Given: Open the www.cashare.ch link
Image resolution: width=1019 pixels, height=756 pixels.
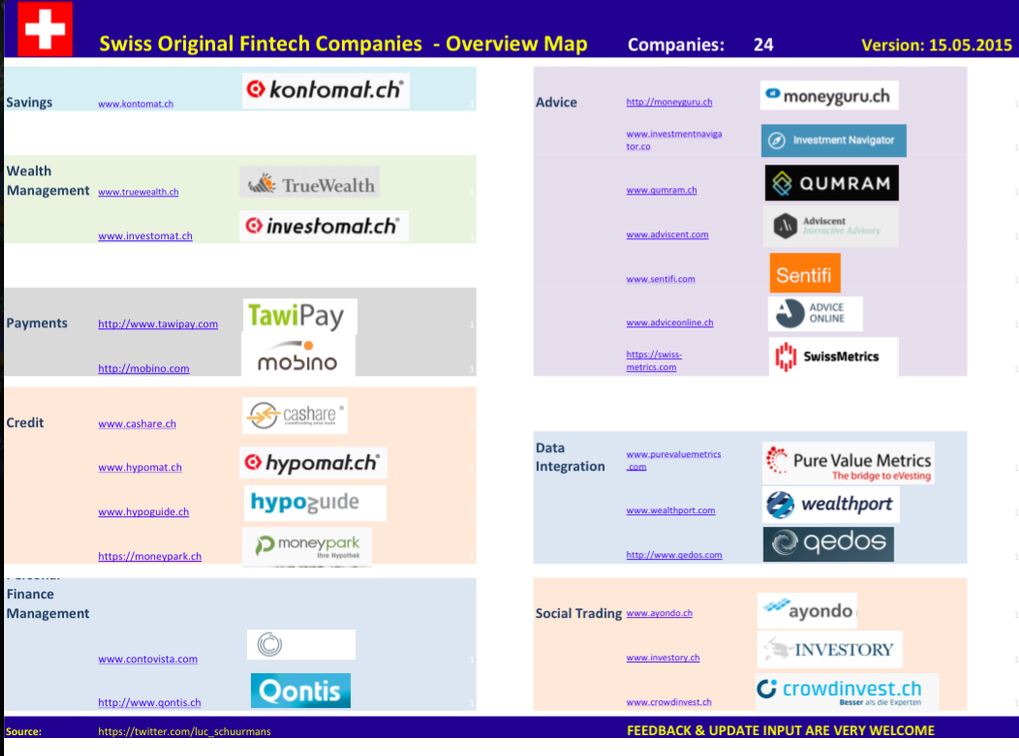Looking at the screenshot, I should [x=137, y=423].
